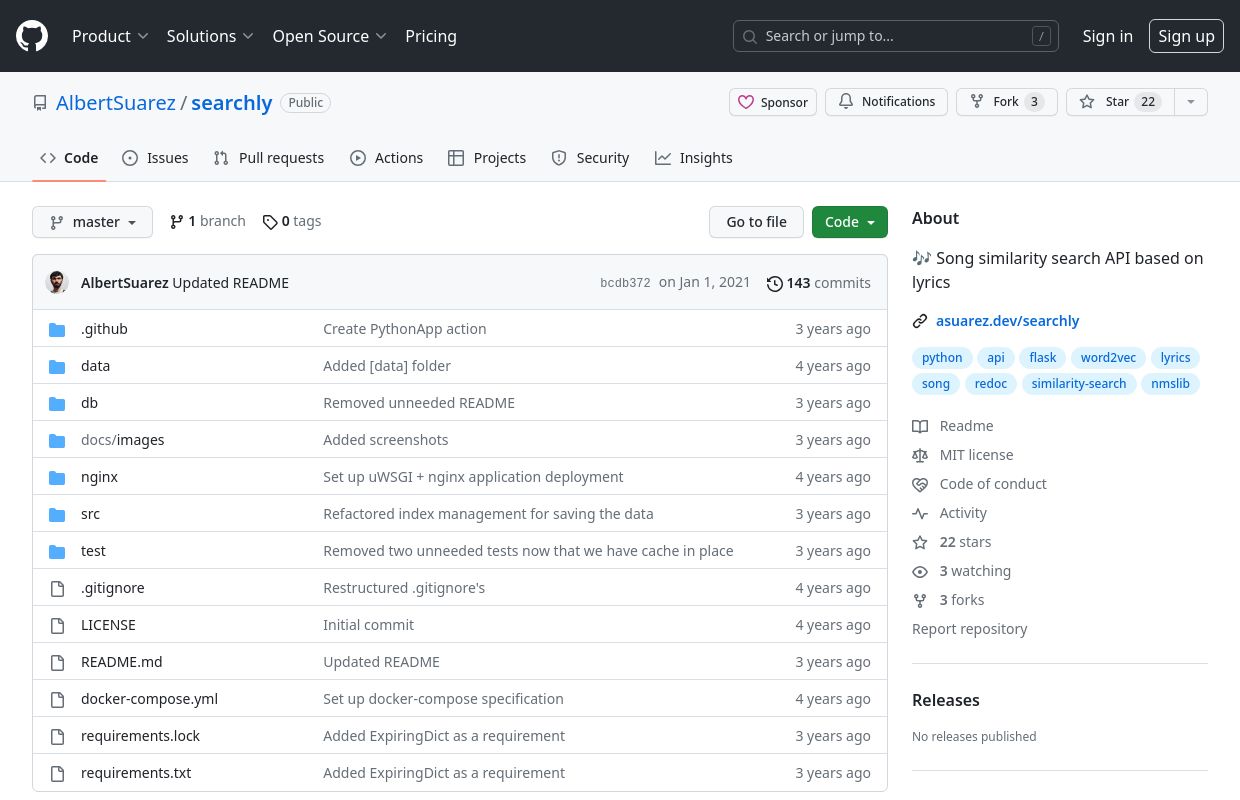Open the master branch selector dropdown
1240x800 pixels.
click(92, 222)
